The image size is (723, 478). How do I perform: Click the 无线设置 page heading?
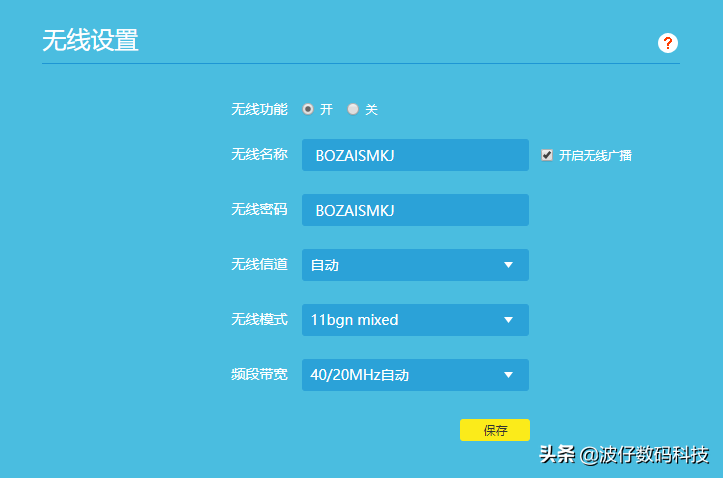90,40
